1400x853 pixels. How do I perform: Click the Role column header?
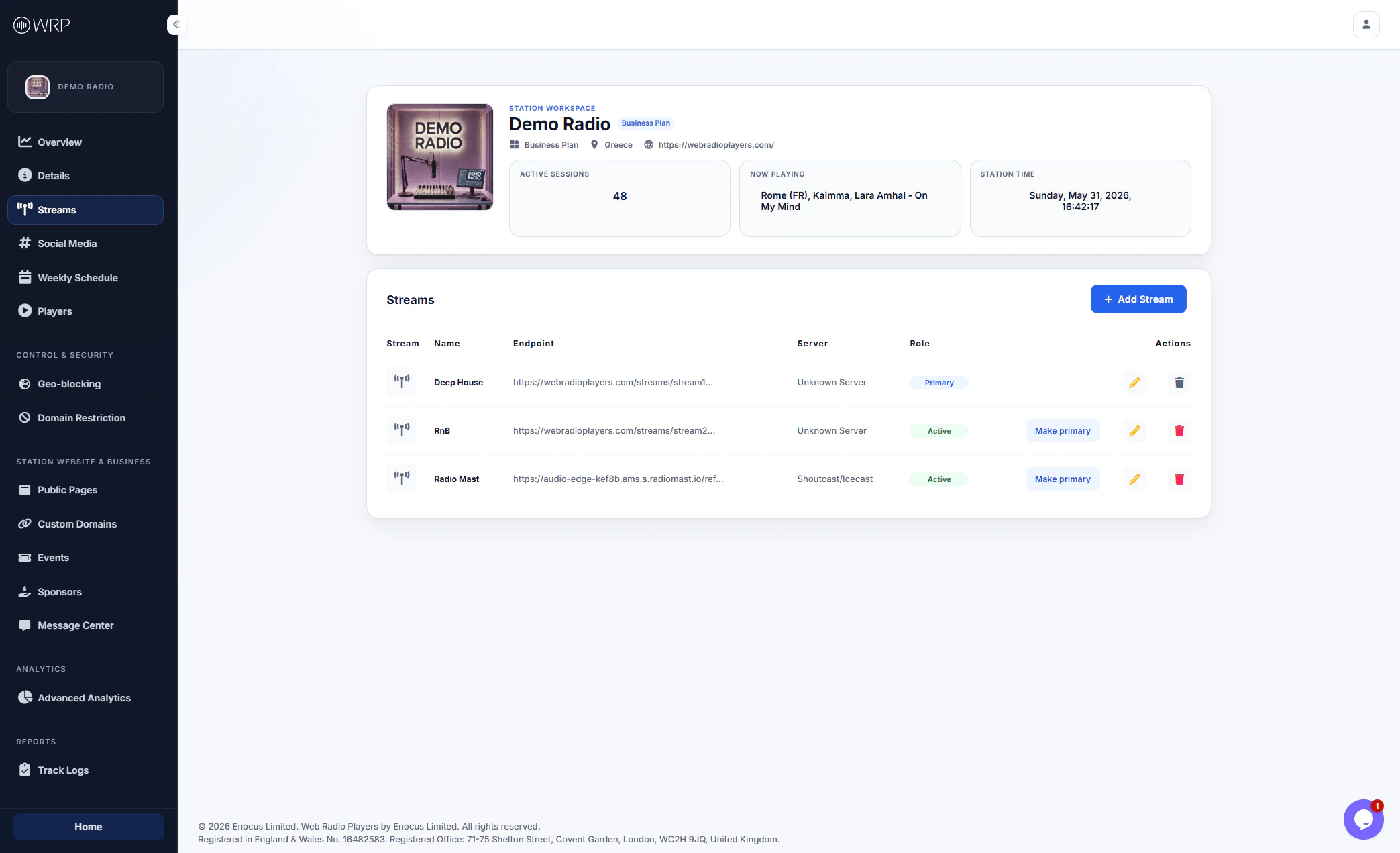(x=920, y=344)
